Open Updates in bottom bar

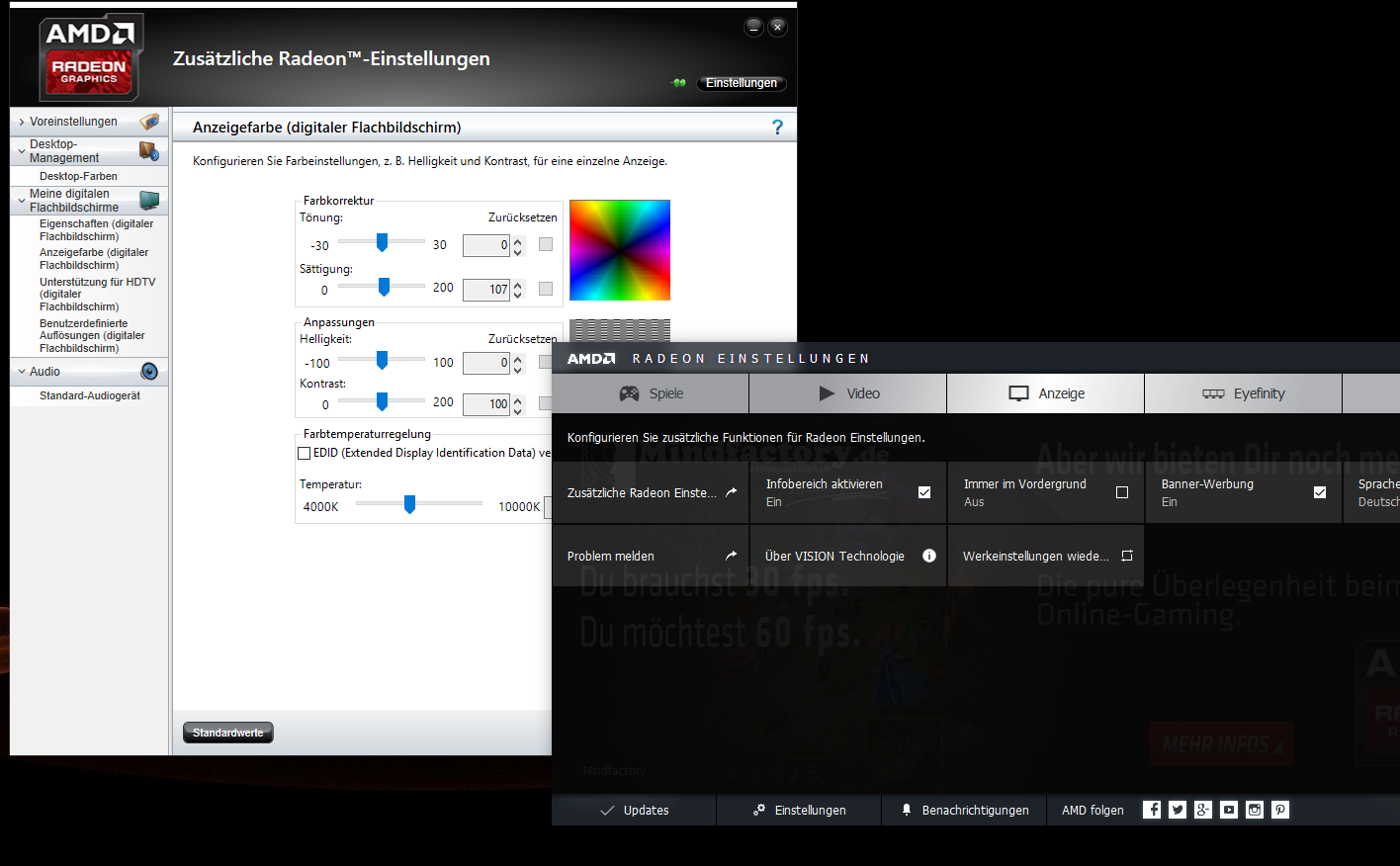tap(635, 810)
